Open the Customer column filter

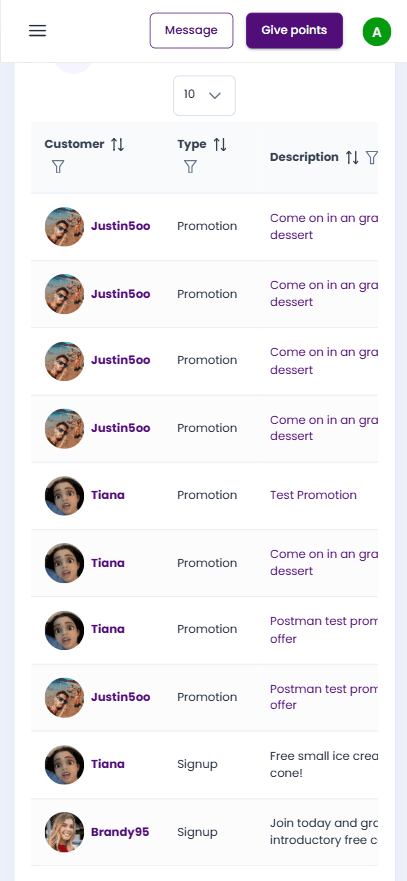click(58, 166)
